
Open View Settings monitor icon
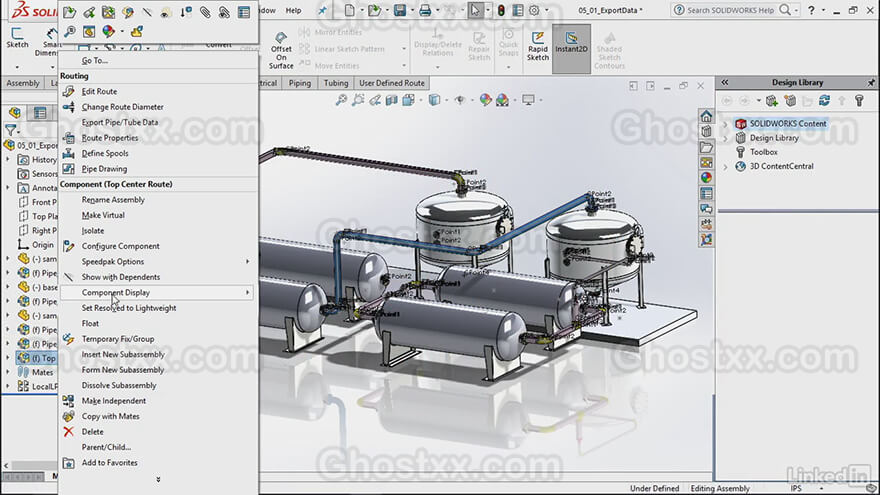click(528, 100)
